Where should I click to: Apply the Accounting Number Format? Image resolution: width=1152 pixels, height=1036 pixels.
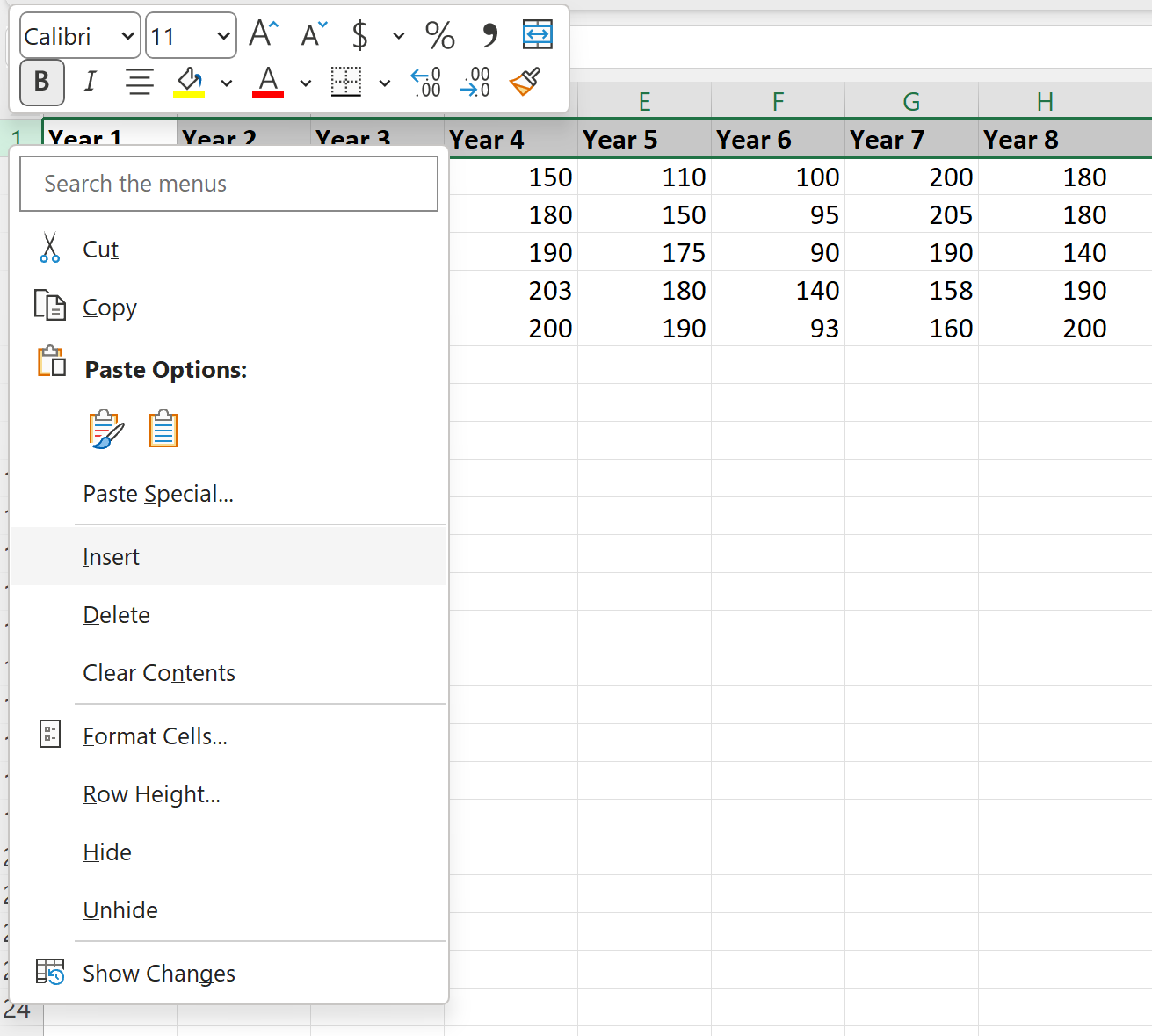[x=359, y=35]
